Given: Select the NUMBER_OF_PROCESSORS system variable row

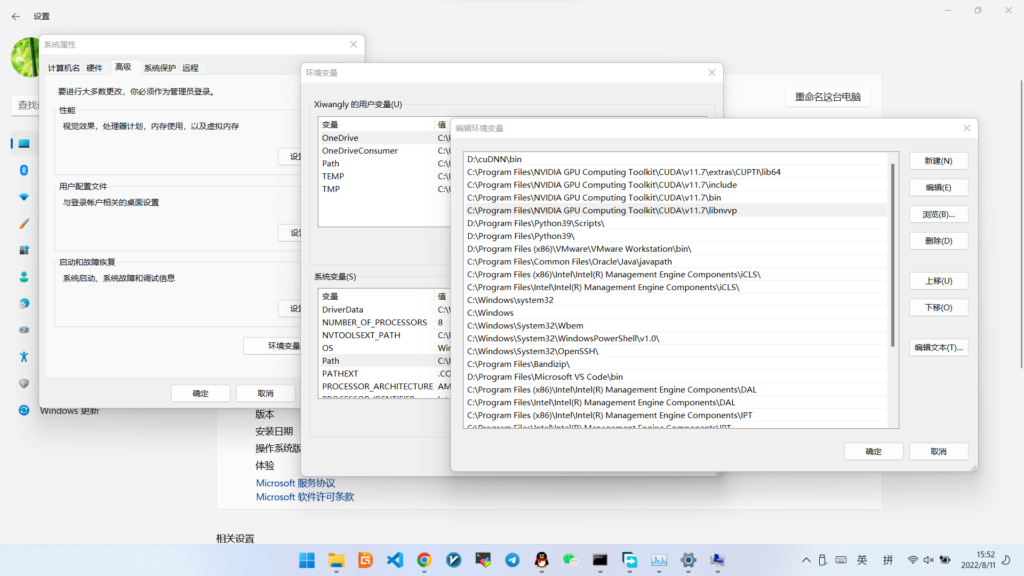Looking at the screenshot, I should pyautogui.click(x=385, y=323).
